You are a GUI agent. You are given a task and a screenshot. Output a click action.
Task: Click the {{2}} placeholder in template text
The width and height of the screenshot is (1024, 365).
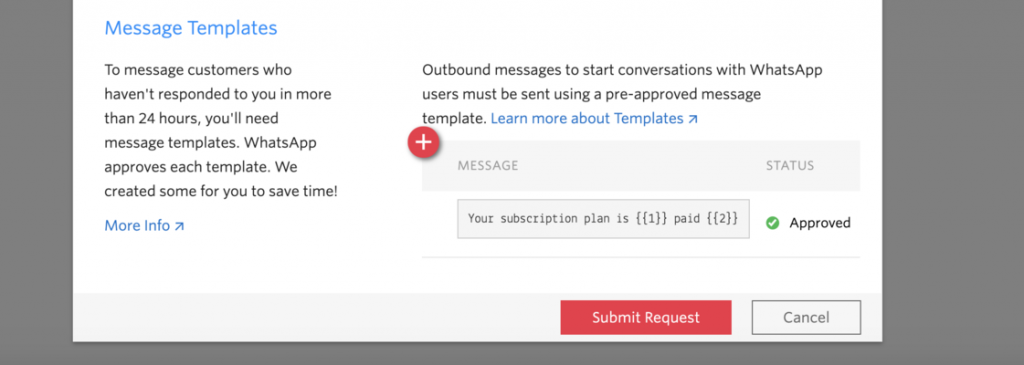[x=724, y=219]
